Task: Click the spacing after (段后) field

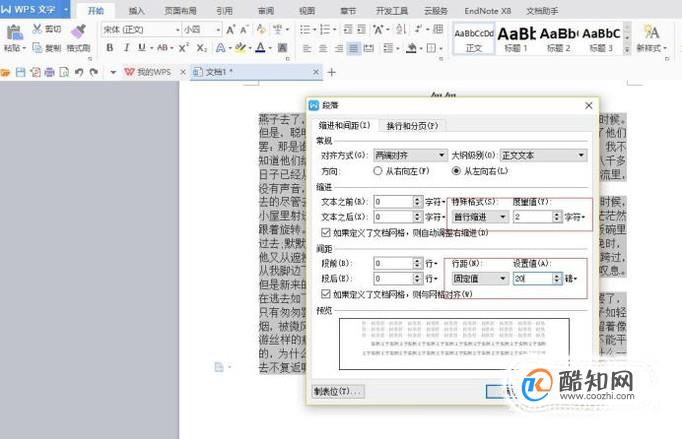Action: pyautogui.click(x=398, y=278)
